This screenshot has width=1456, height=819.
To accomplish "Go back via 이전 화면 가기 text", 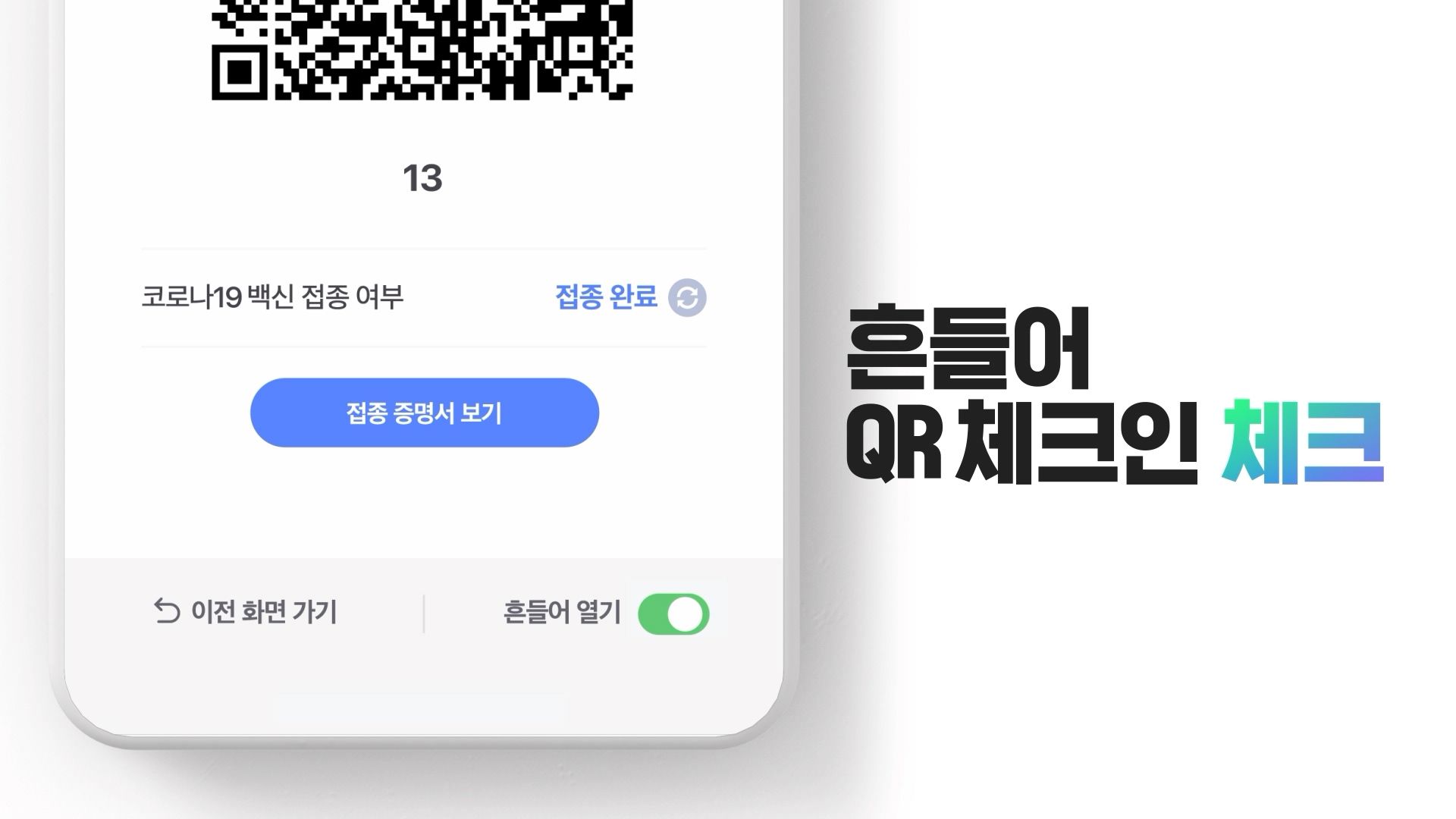I will (264, 611).
